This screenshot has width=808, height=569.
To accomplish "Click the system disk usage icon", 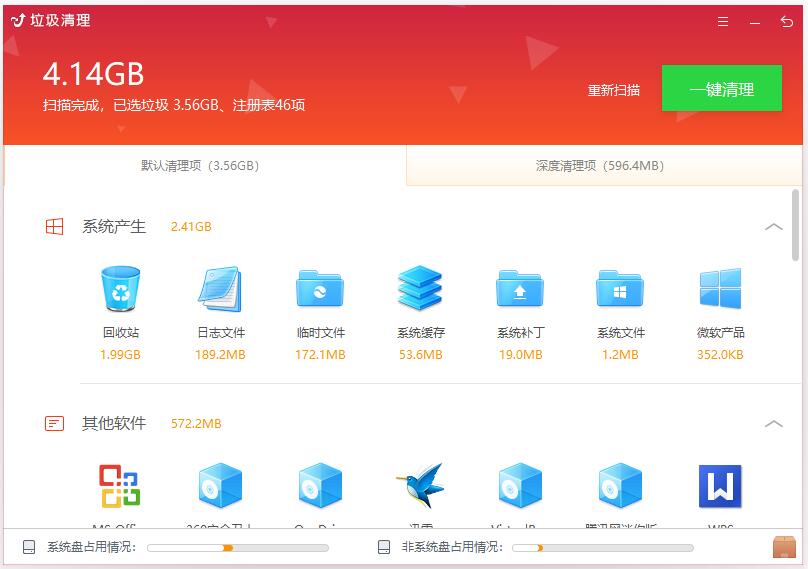I will (29, 547).
